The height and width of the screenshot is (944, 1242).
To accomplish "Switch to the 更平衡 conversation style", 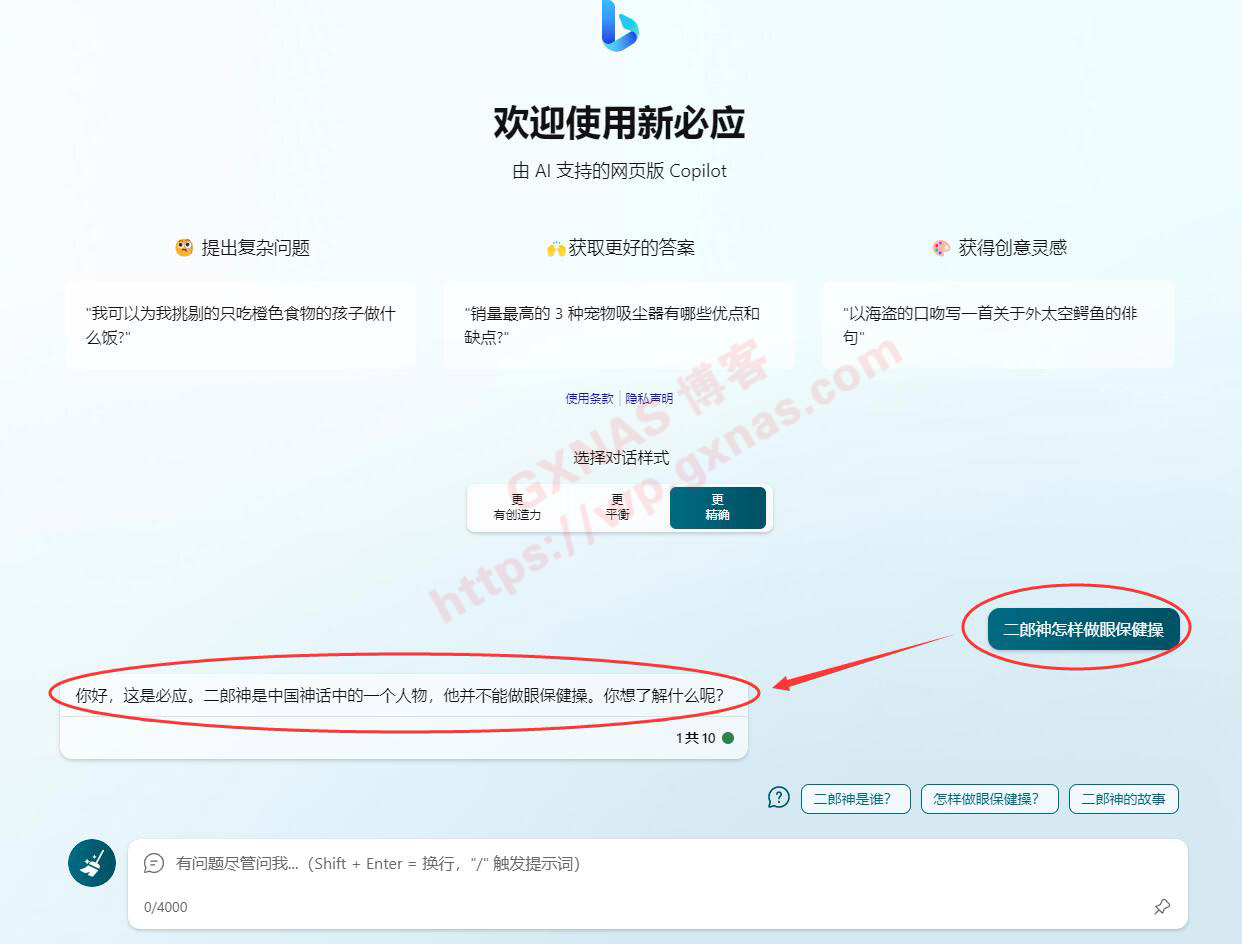I will coord(617,508).
